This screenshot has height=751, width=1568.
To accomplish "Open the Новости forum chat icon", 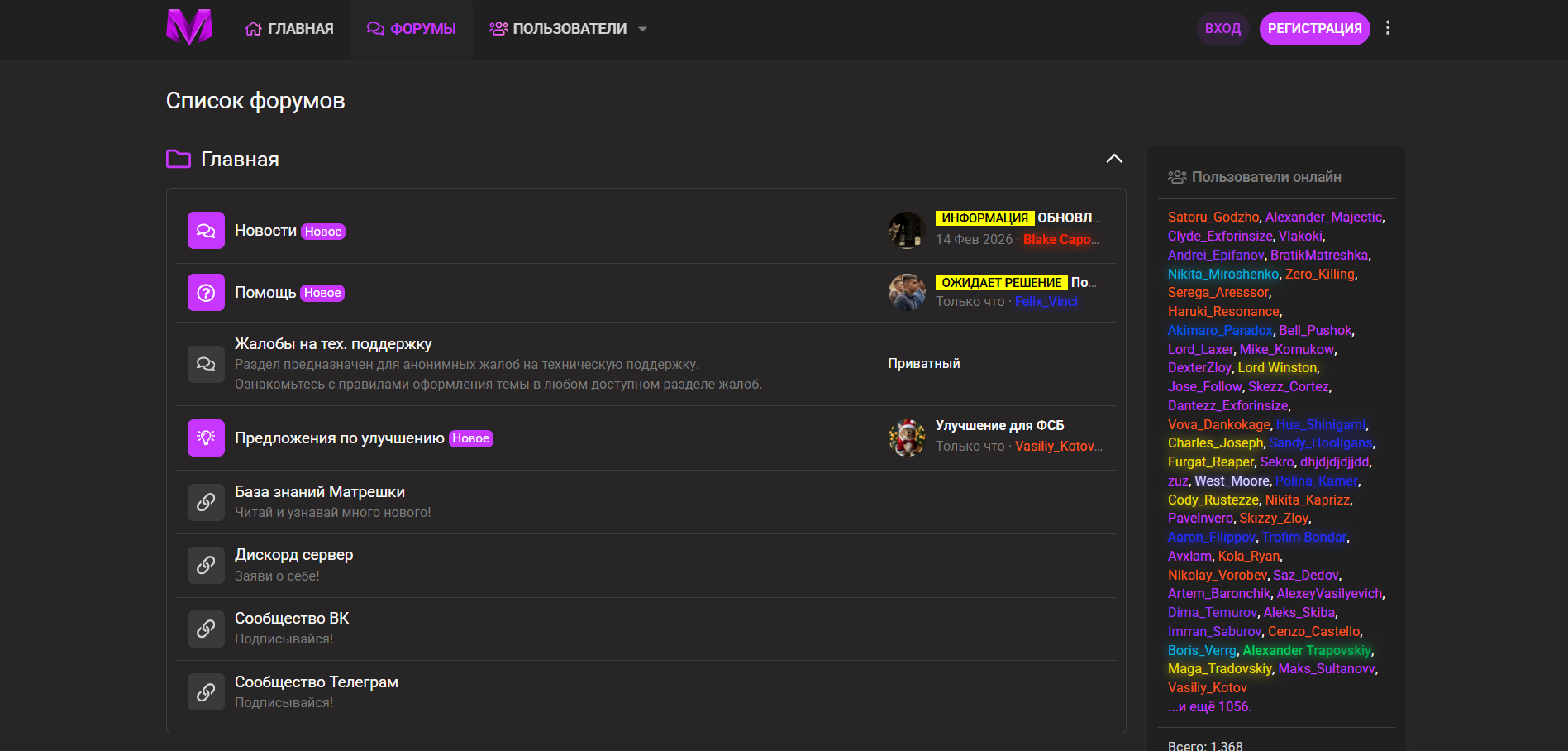I will [206, 231].
